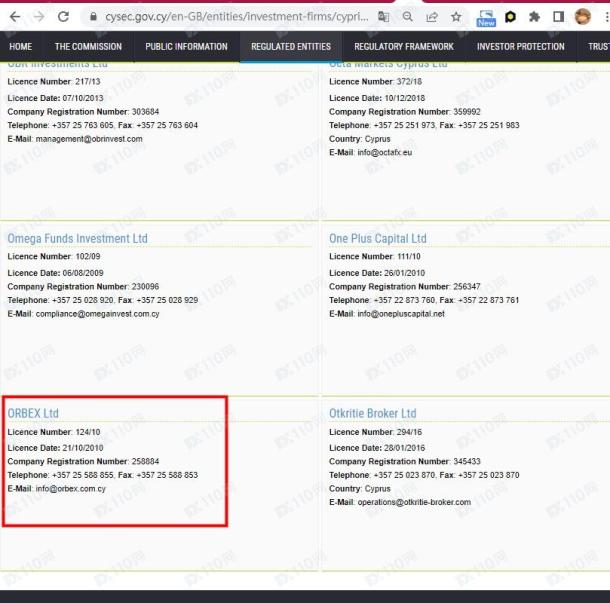Viewport: 610px width, 603px height.
Task: Click the share page icon
Action: pos(432,17)
